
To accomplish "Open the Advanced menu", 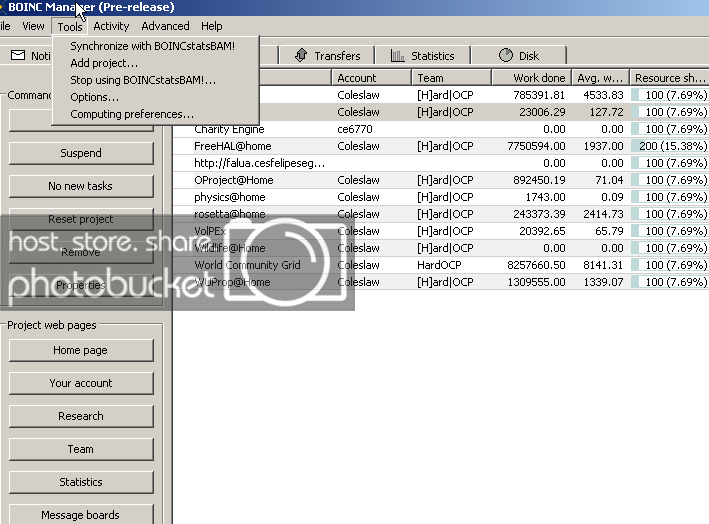I will [165, 26].
